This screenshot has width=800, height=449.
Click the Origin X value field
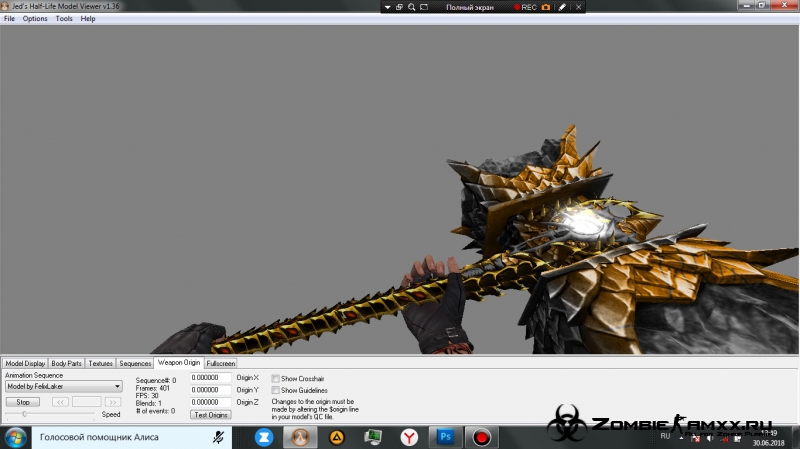point(210,378)
